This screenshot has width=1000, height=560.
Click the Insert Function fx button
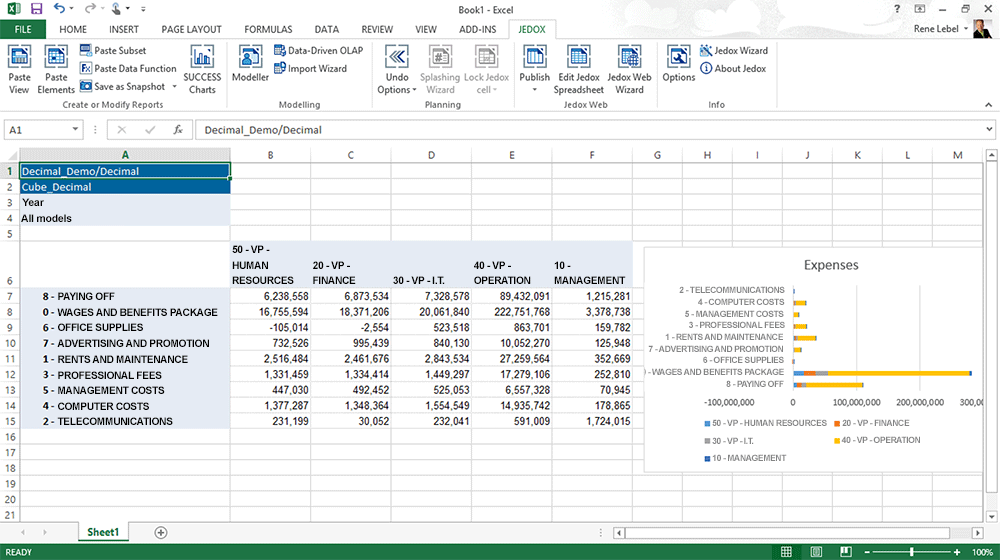(x=178, y=129)
